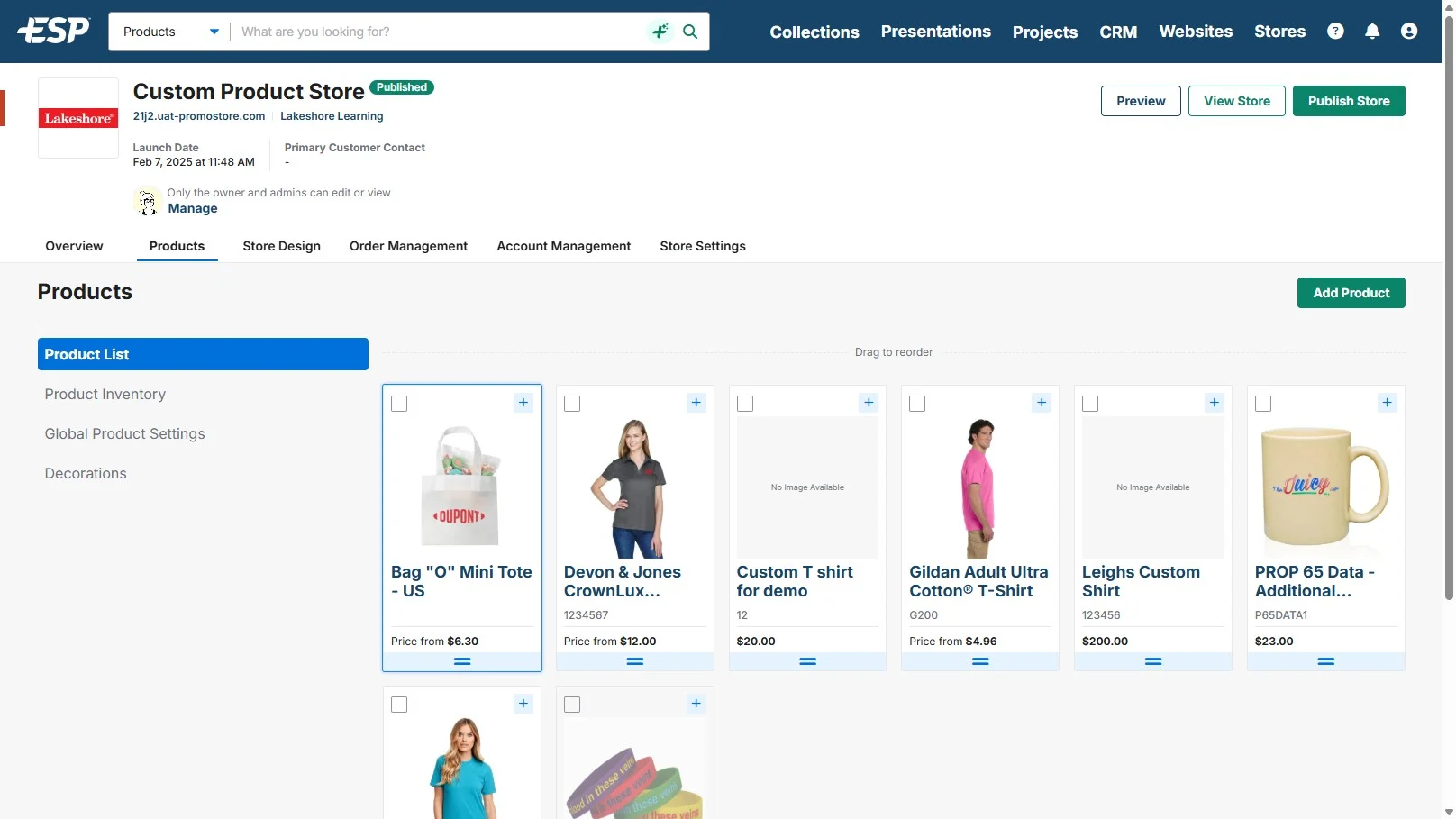The width and height of the screenshot is (1456, 819).
Task: Select Product Inventory in the sidebar
Action: pyautogui.click(x=105, y=394)
